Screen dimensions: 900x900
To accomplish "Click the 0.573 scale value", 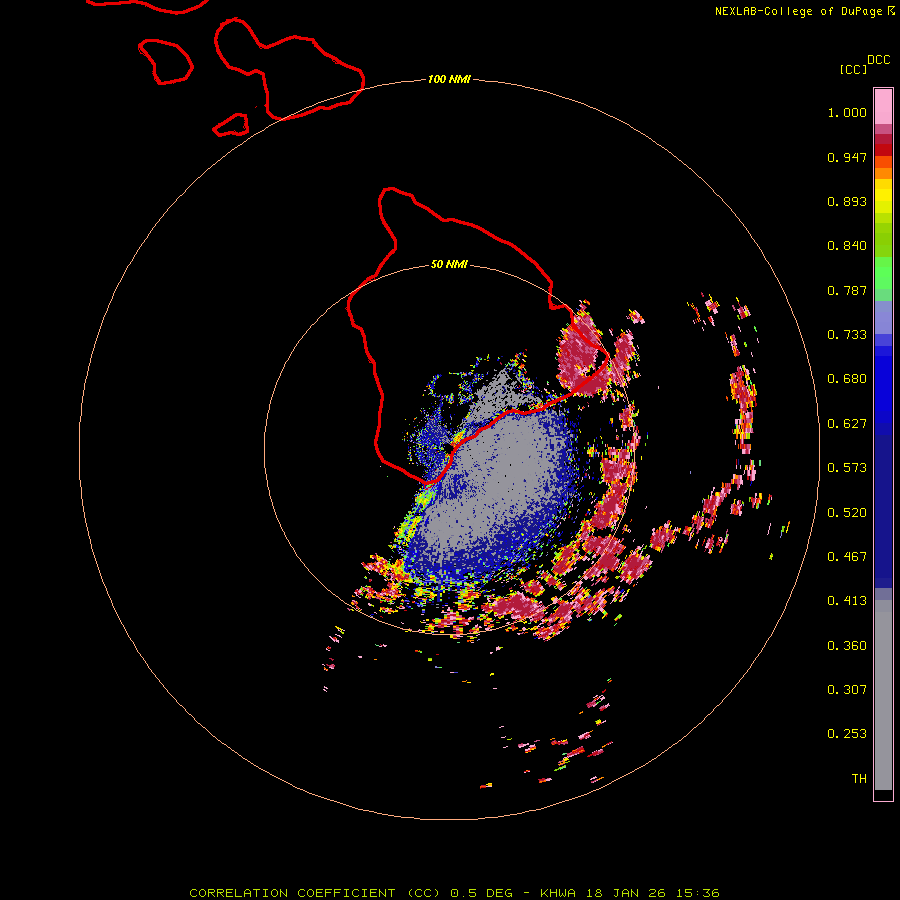I will [847, 468].
